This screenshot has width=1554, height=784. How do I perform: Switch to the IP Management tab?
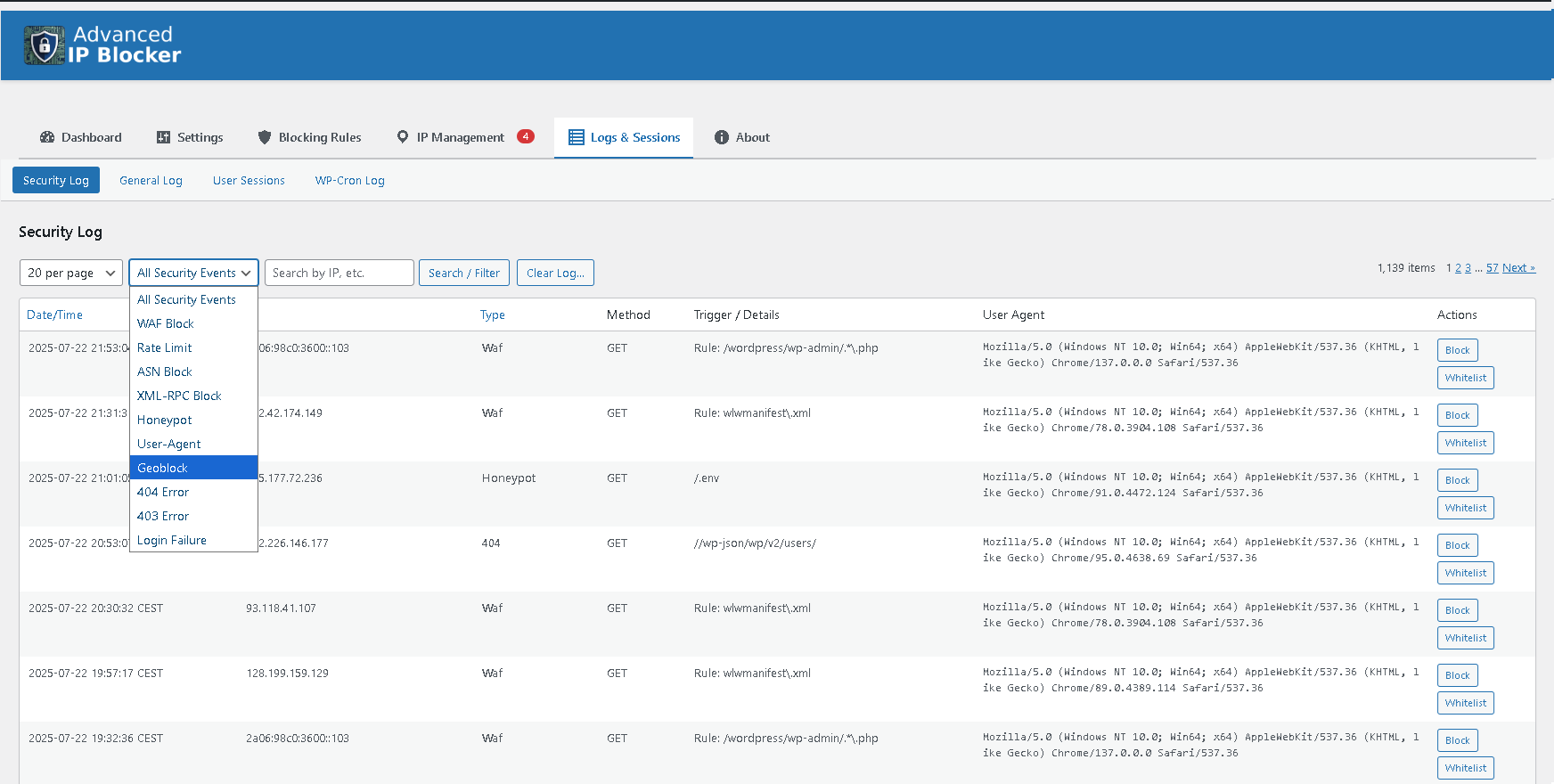(465, 137)
